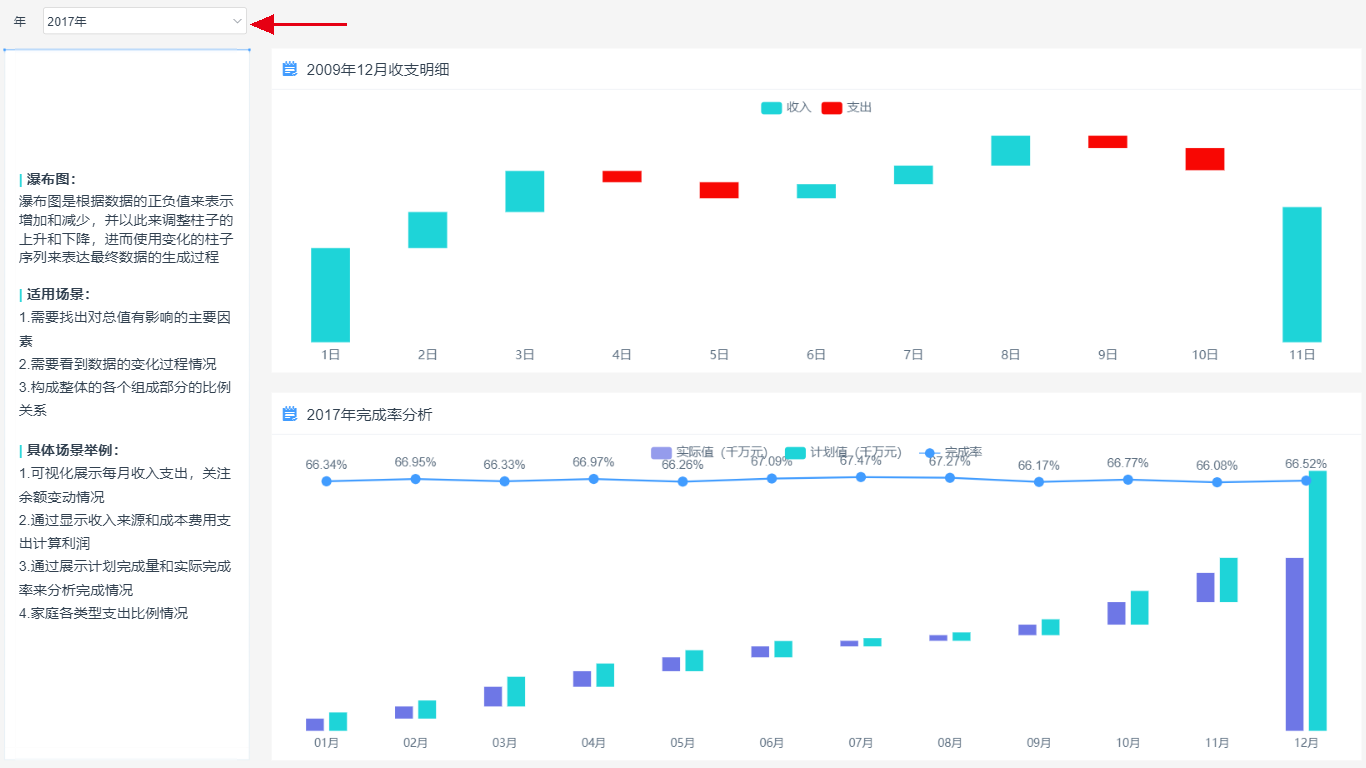
Task: Click the 2017年完成率分析 panel title
Action: point(369,414)
